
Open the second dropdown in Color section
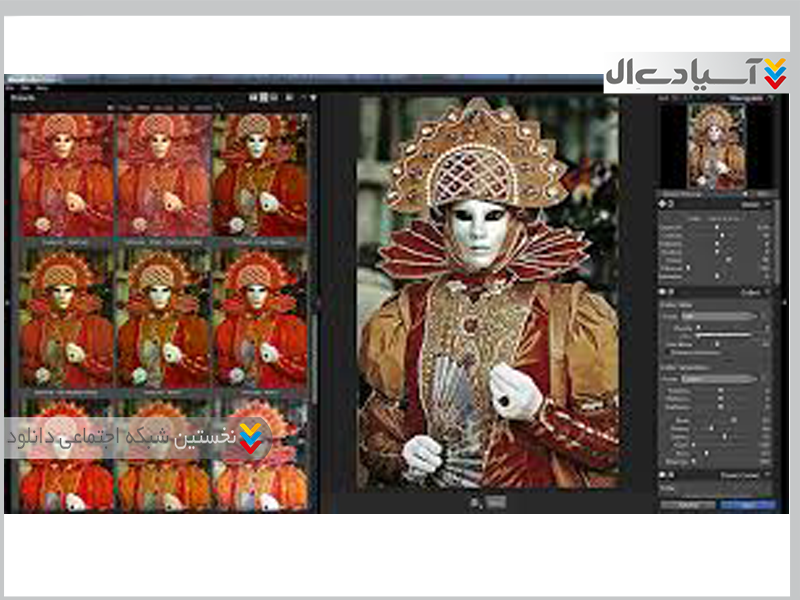point(719,379)
